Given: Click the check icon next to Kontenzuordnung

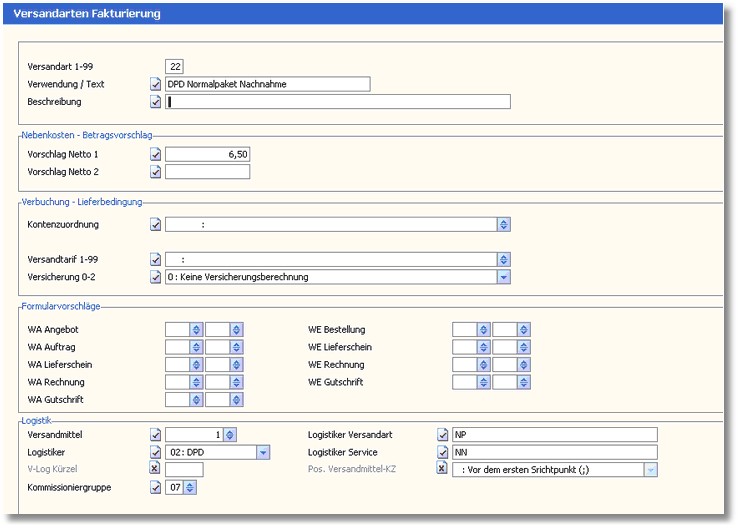Looking at the screenshot, I should click(x=155, y=225).
